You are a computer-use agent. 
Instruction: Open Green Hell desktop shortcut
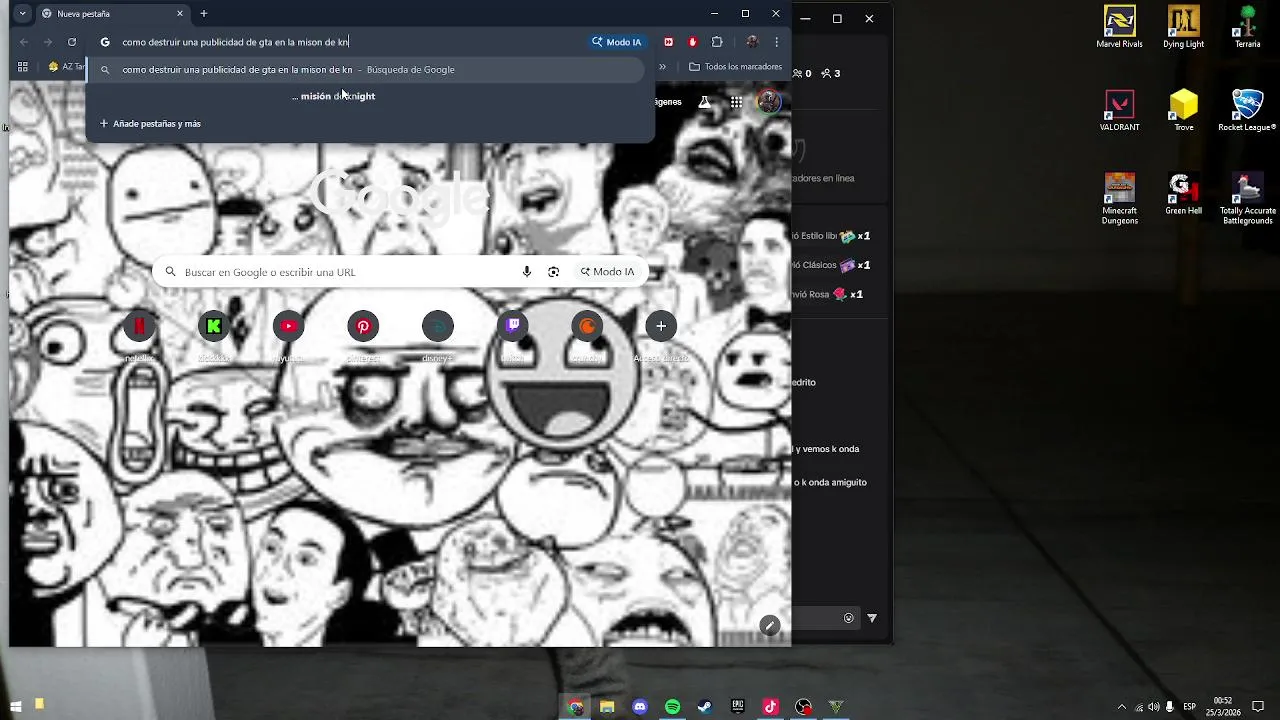point(1183,194)
